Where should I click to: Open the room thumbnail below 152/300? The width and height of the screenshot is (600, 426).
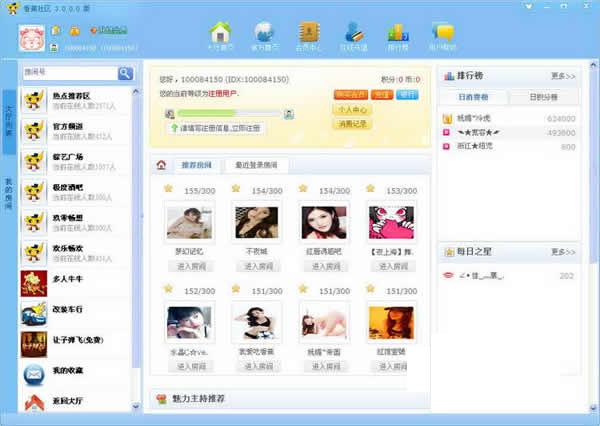(x=189, y=323)
